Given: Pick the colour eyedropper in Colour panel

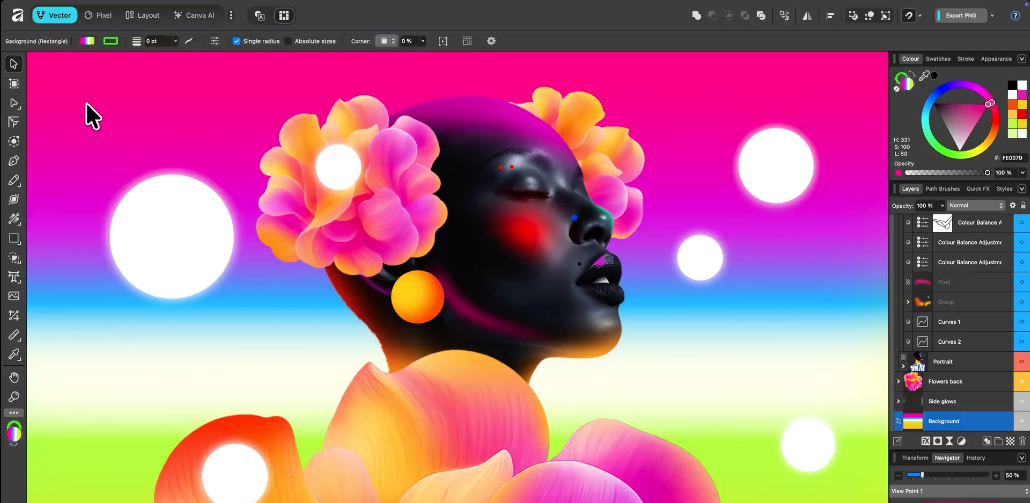Looking at the screenshot, I should [x=924, y=76].
